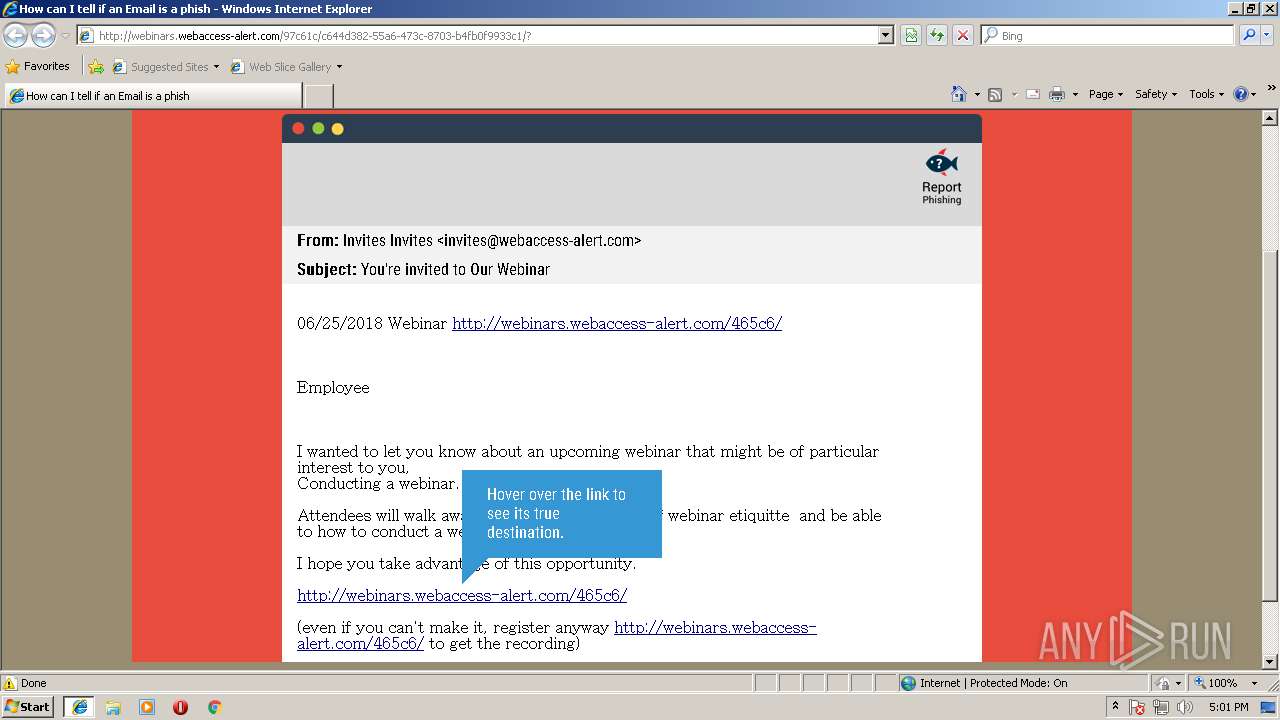Click the volume speaker tray icon
This screenshot has height=720, width=1280.
click(x=1185, y=708)
